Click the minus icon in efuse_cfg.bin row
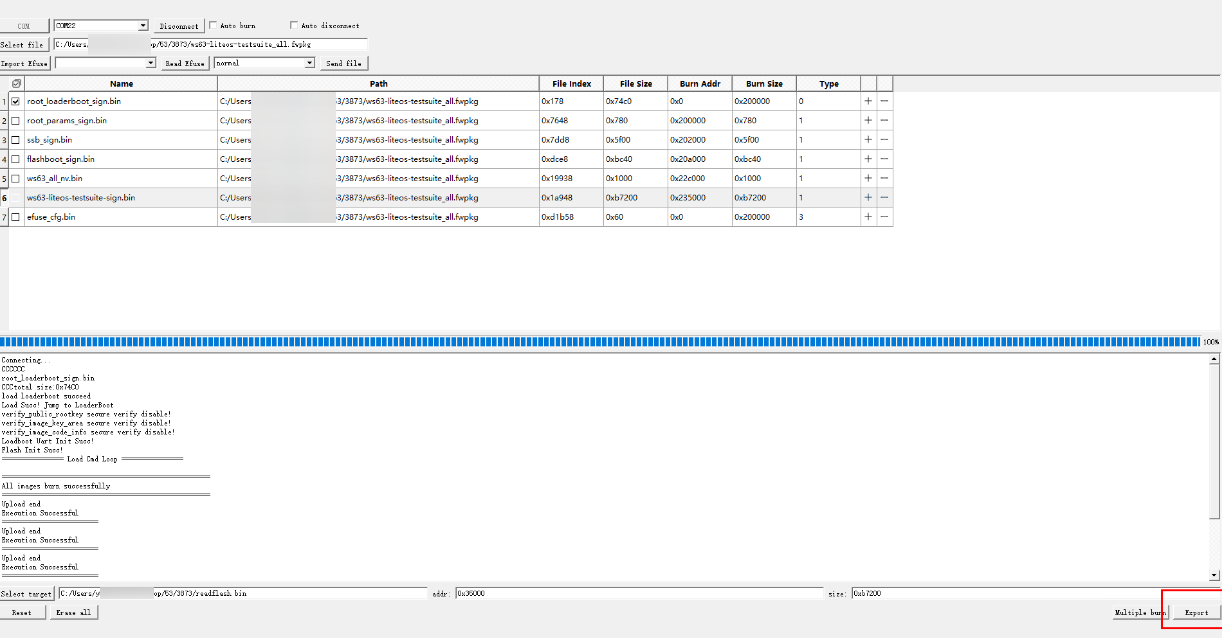1222x638 pixels. (x=885, y=217)
